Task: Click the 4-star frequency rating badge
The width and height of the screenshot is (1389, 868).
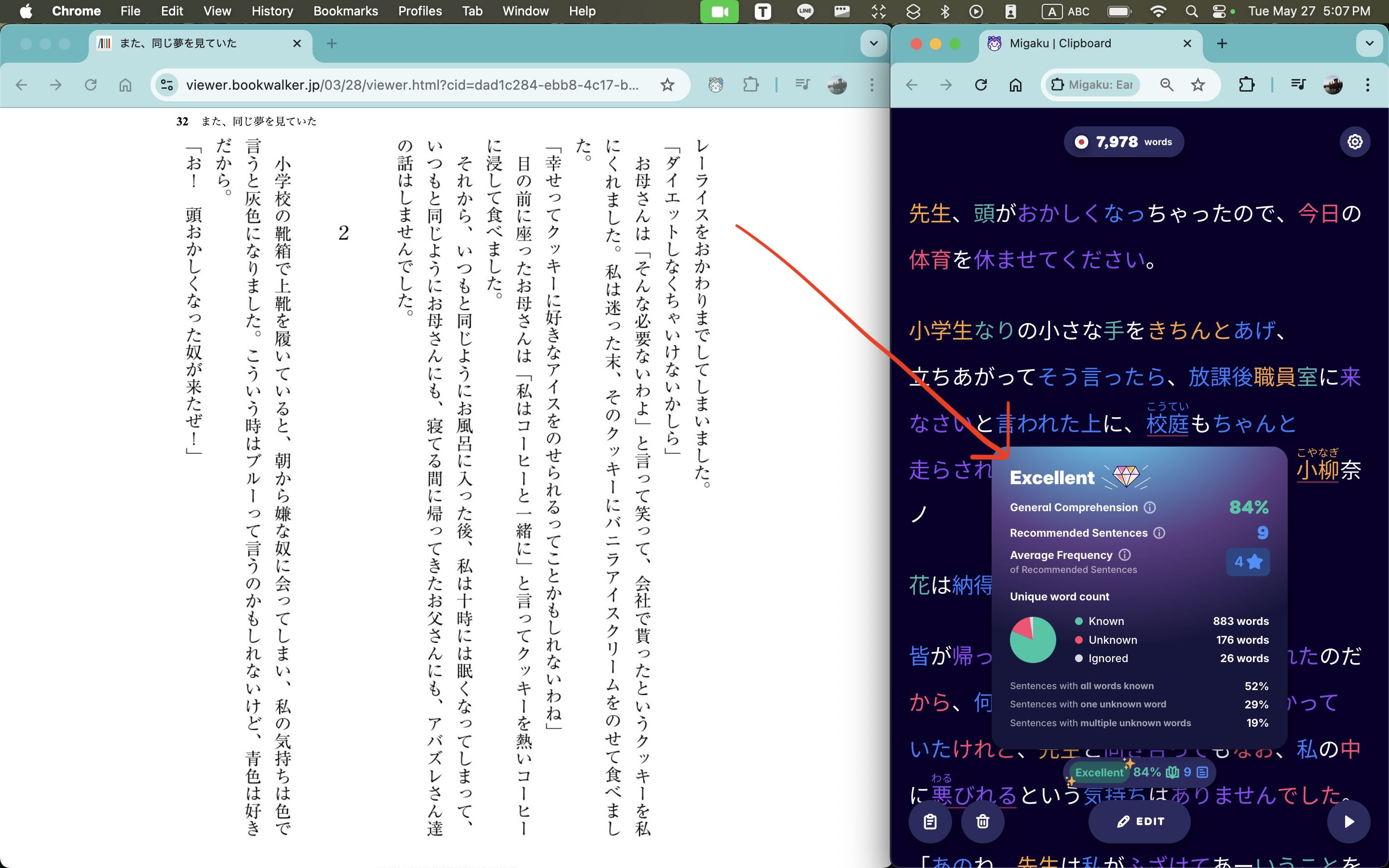Action: (x=1248, y=562)
